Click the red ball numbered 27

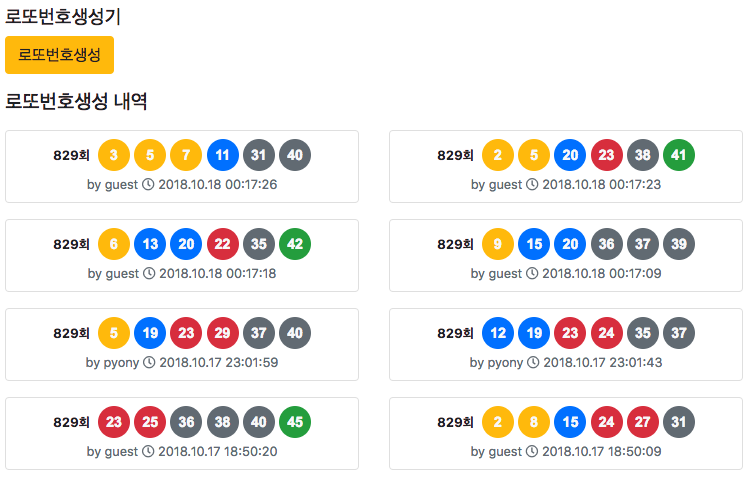[x=642, y=422]
